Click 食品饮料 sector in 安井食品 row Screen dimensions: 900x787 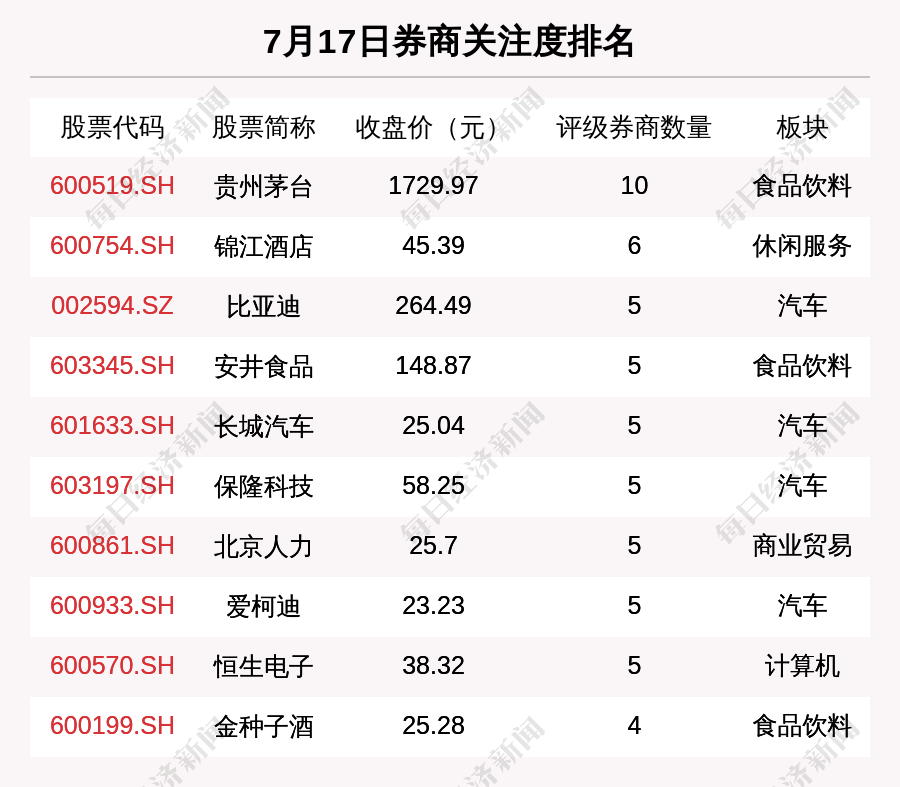(x=802, y=367)
